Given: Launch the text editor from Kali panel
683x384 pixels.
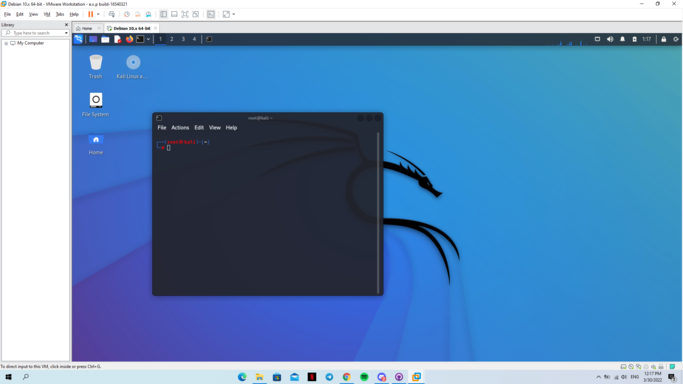Looking at the screenshot, I should pos(117,39).
